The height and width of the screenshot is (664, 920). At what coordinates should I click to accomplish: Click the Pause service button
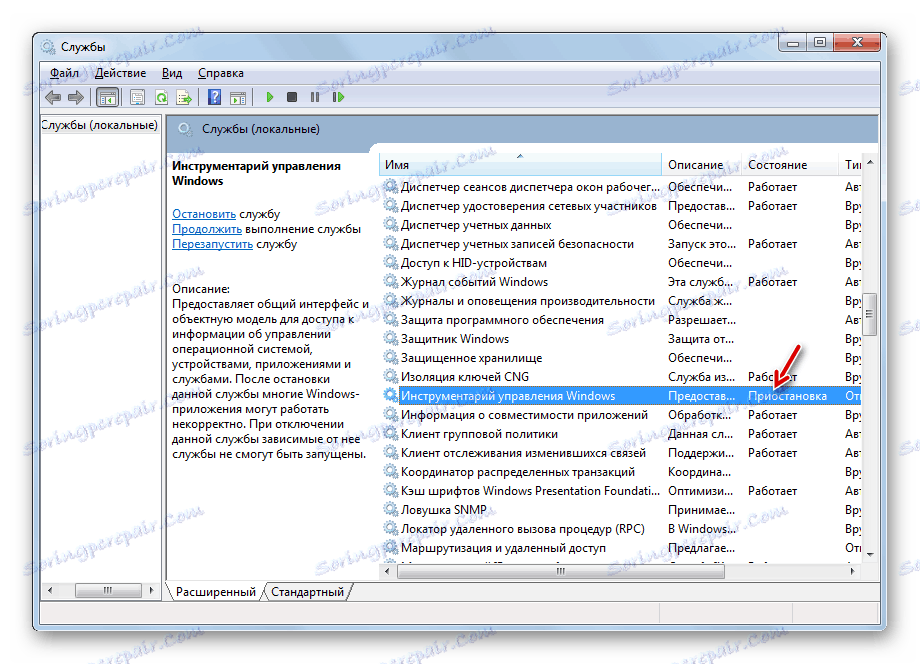315,97
